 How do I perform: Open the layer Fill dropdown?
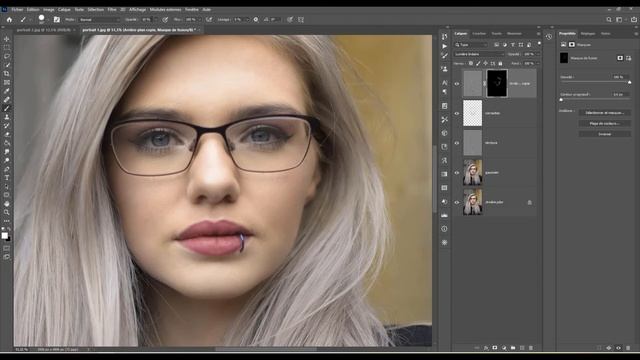tap(537, 64)
